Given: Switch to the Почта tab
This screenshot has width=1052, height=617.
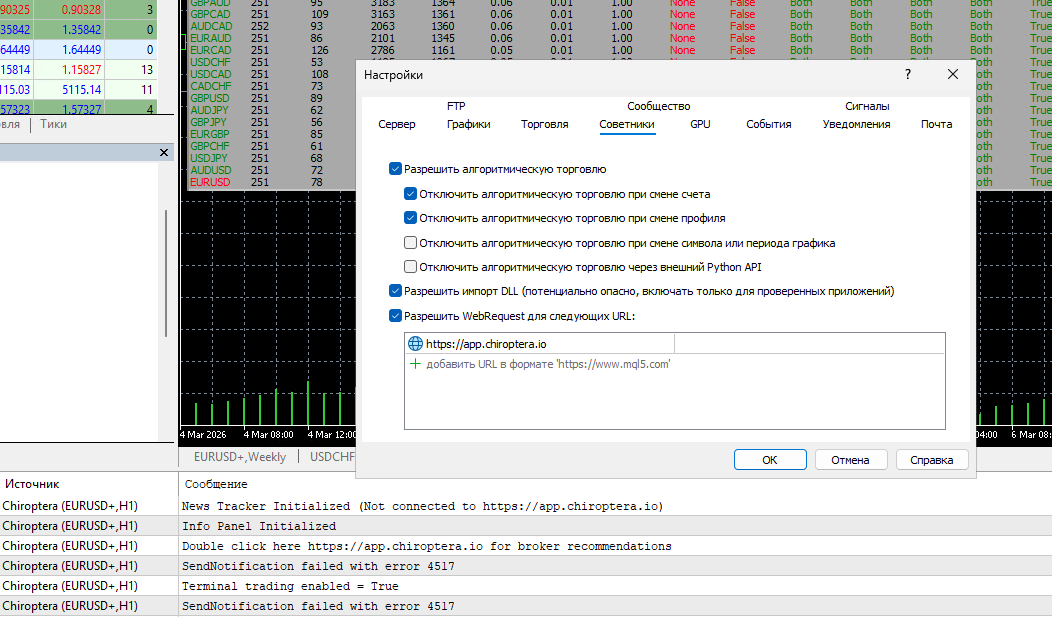Looking at the screenshot, I should click(x=937, y=124).
